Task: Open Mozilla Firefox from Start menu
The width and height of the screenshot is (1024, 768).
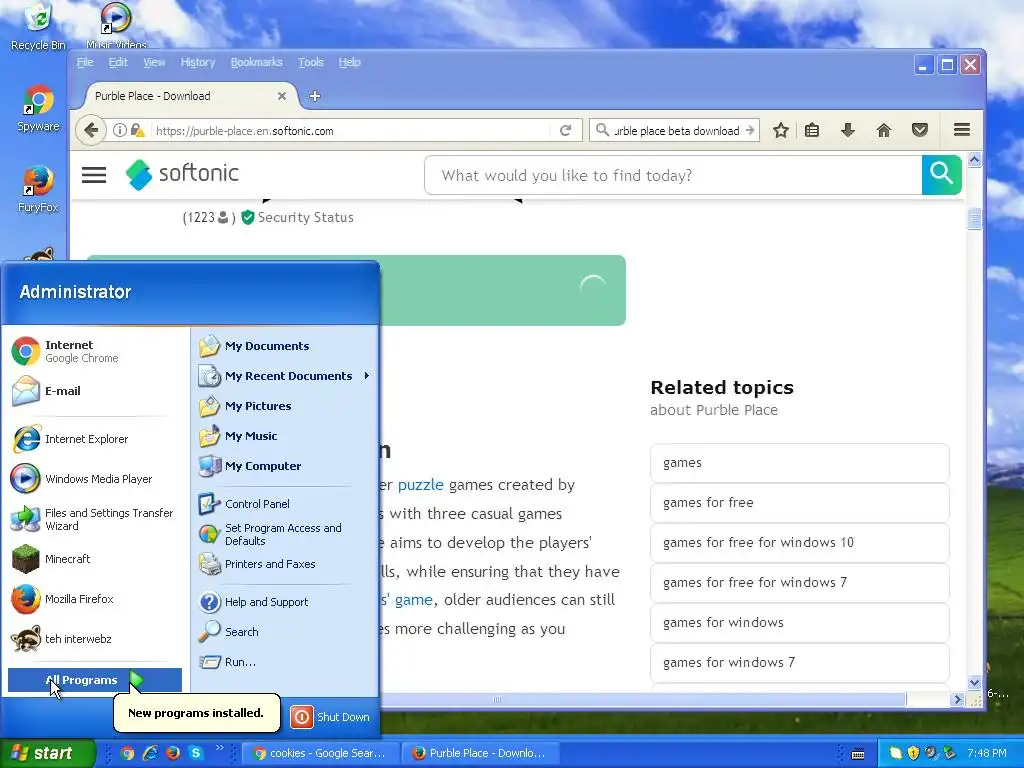Action: [96, 599]
